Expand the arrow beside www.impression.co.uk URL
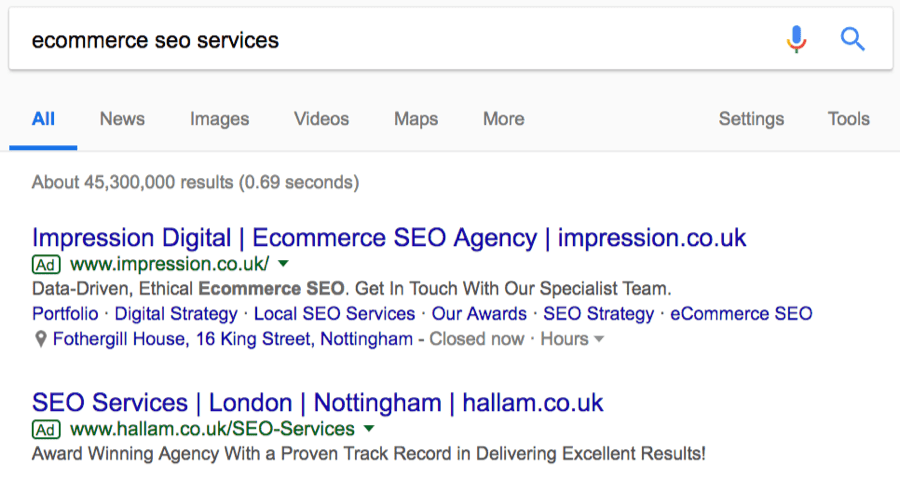The width and height of the screenshot is (900, 481). [283, 264]
